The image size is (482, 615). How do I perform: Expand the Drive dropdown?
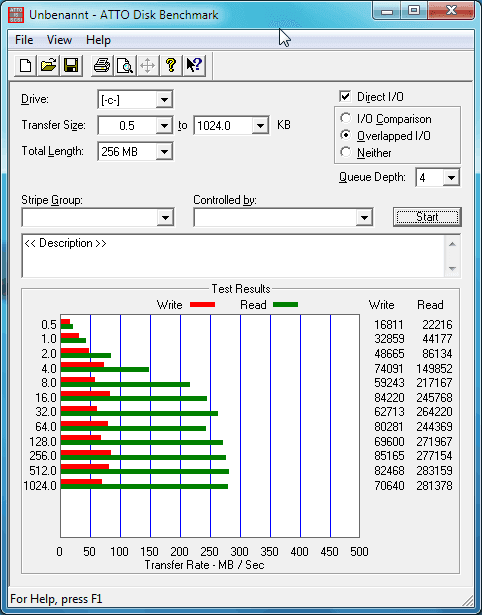point(164,100)
